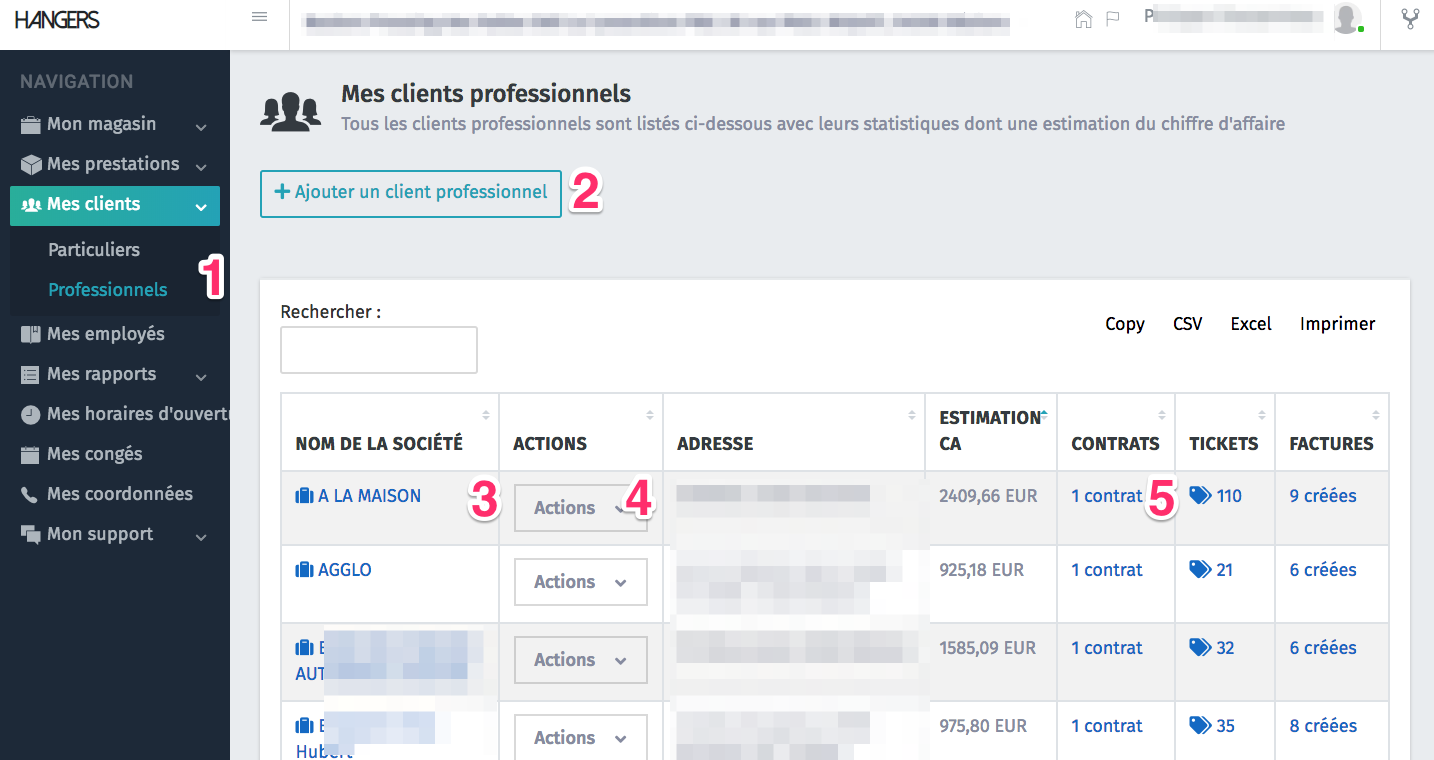Expand the Mes prestations chevron
The height and width of the screenshot is (760, 1434).
pyautogui.click(x=201, y=167)
